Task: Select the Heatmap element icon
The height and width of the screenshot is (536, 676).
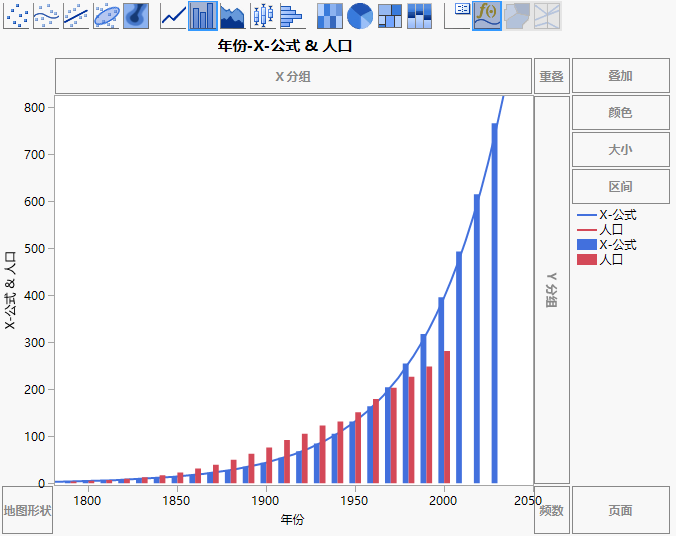Action: click(x=330, y=15)
